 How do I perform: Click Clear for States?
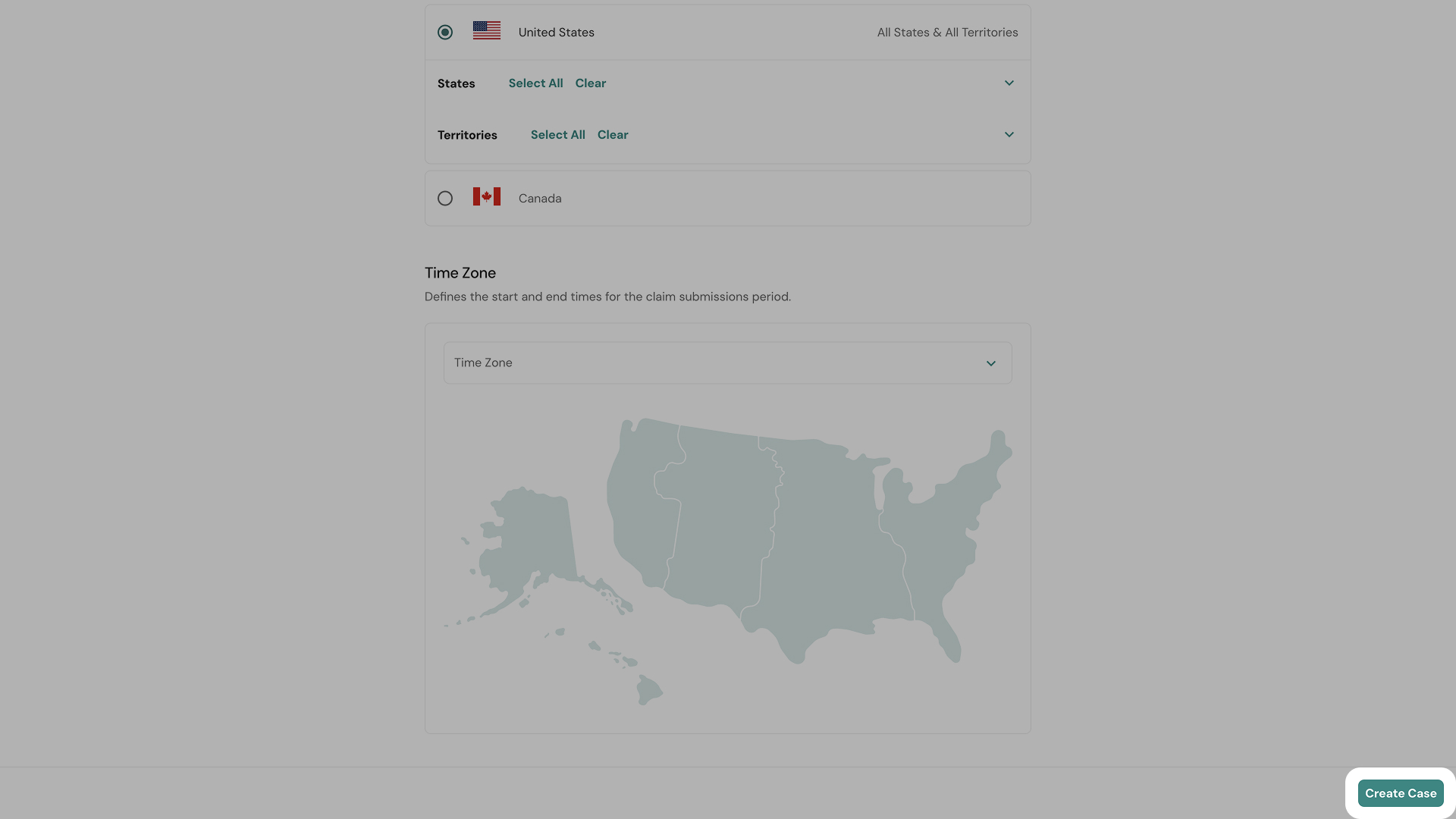click(x=591, y=83)
